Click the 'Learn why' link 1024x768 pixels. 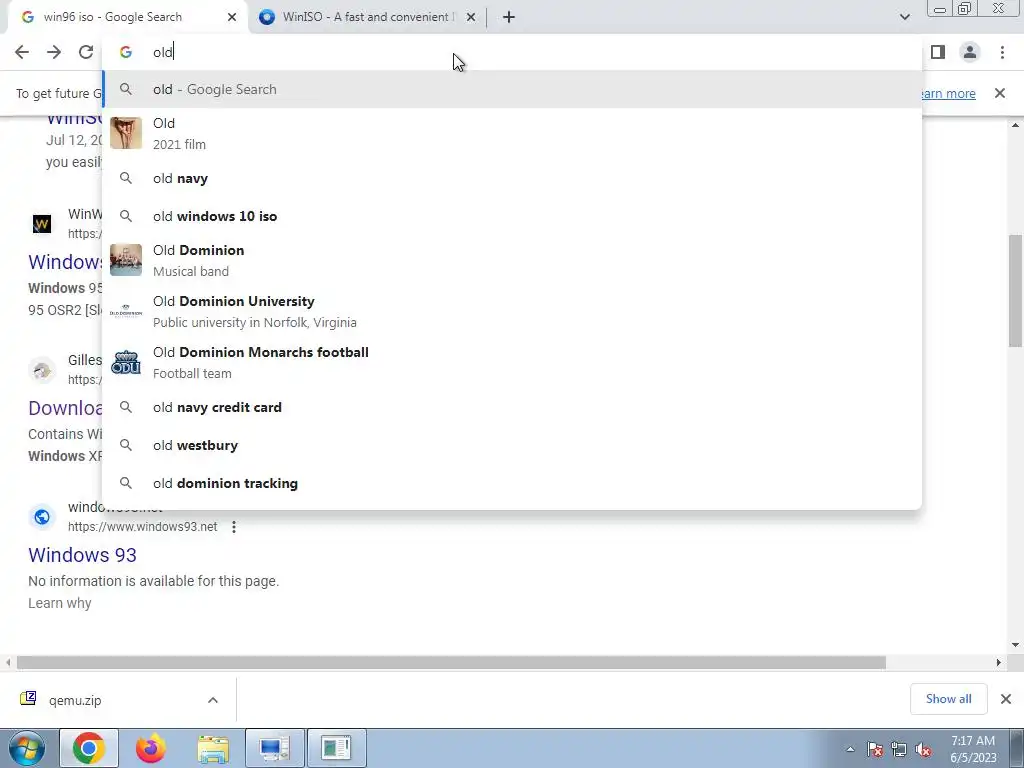click(59, 603)
